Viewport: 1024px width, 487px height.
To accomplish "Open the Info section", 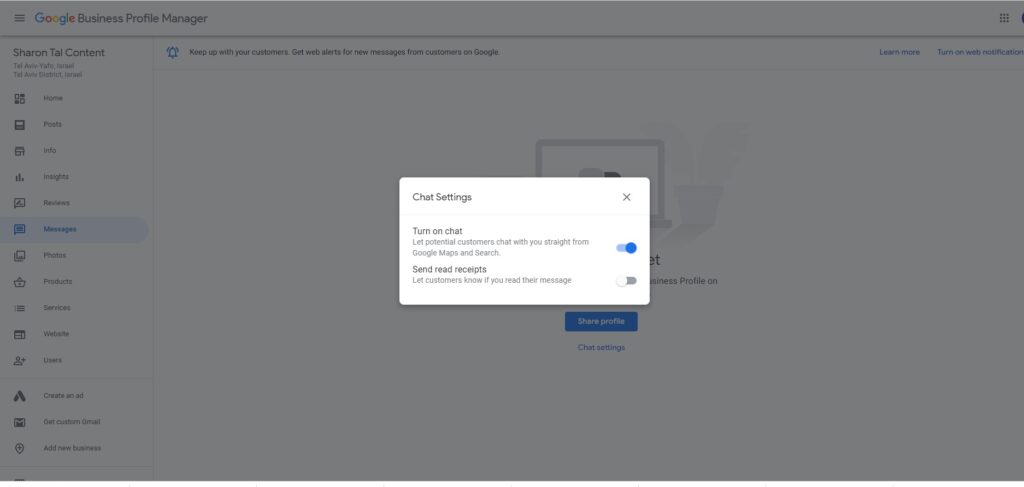I will pos(50,151).
